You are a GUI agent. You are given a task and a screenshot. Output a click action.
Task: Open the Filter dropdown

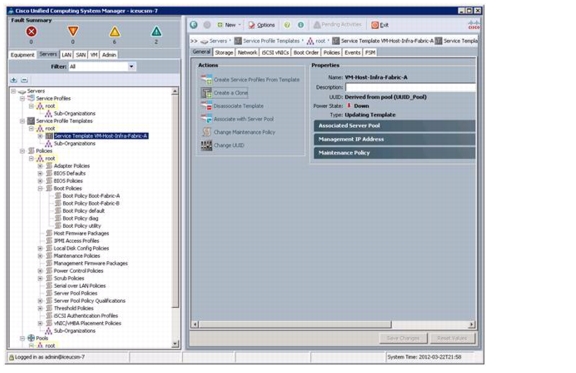pos(131,67)
